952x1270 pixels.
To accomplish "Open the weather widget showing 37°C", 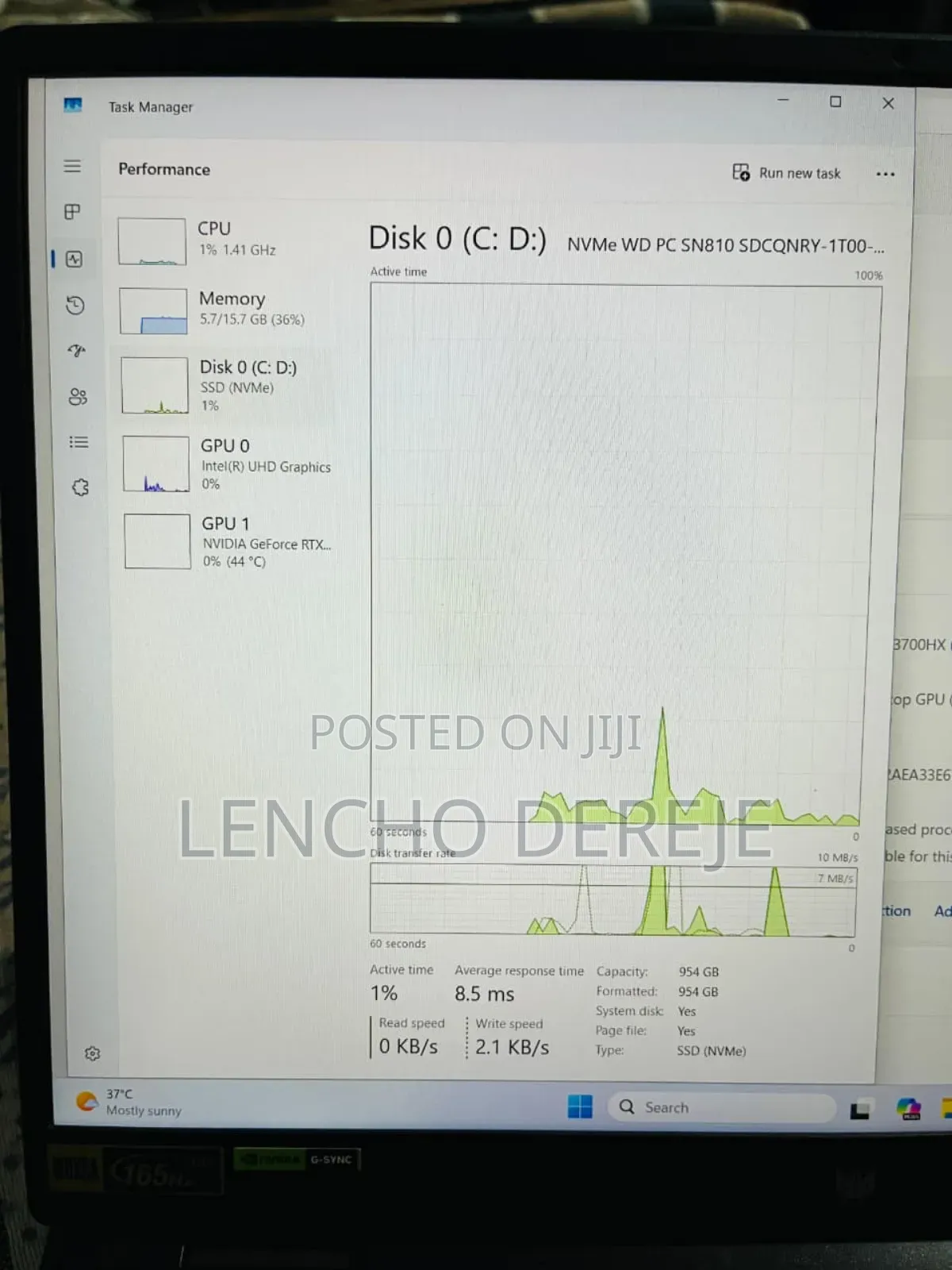I will 129,1102.
